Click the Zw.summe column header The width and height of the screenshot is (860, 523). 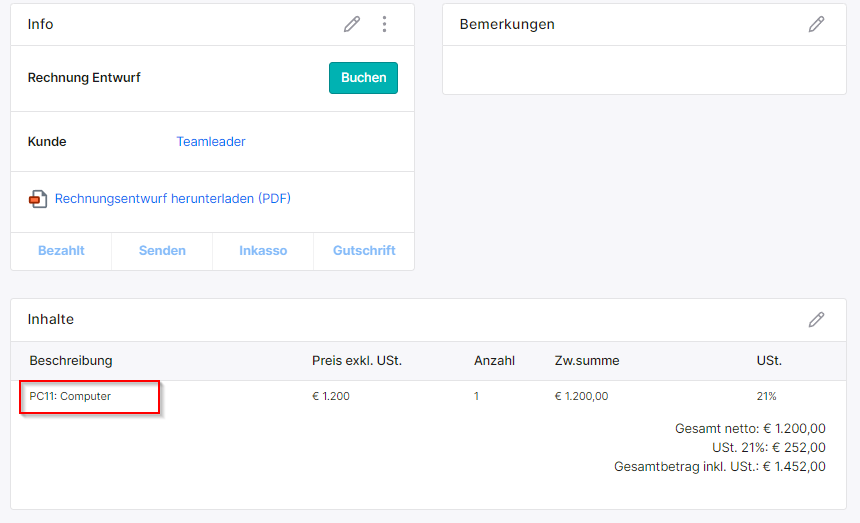(x=587, y=361)
